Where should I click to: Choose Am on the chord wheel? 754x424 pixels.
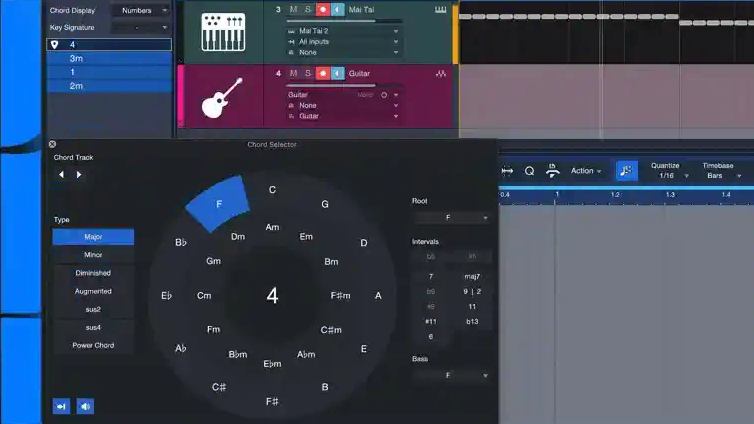tap(272, 227)
